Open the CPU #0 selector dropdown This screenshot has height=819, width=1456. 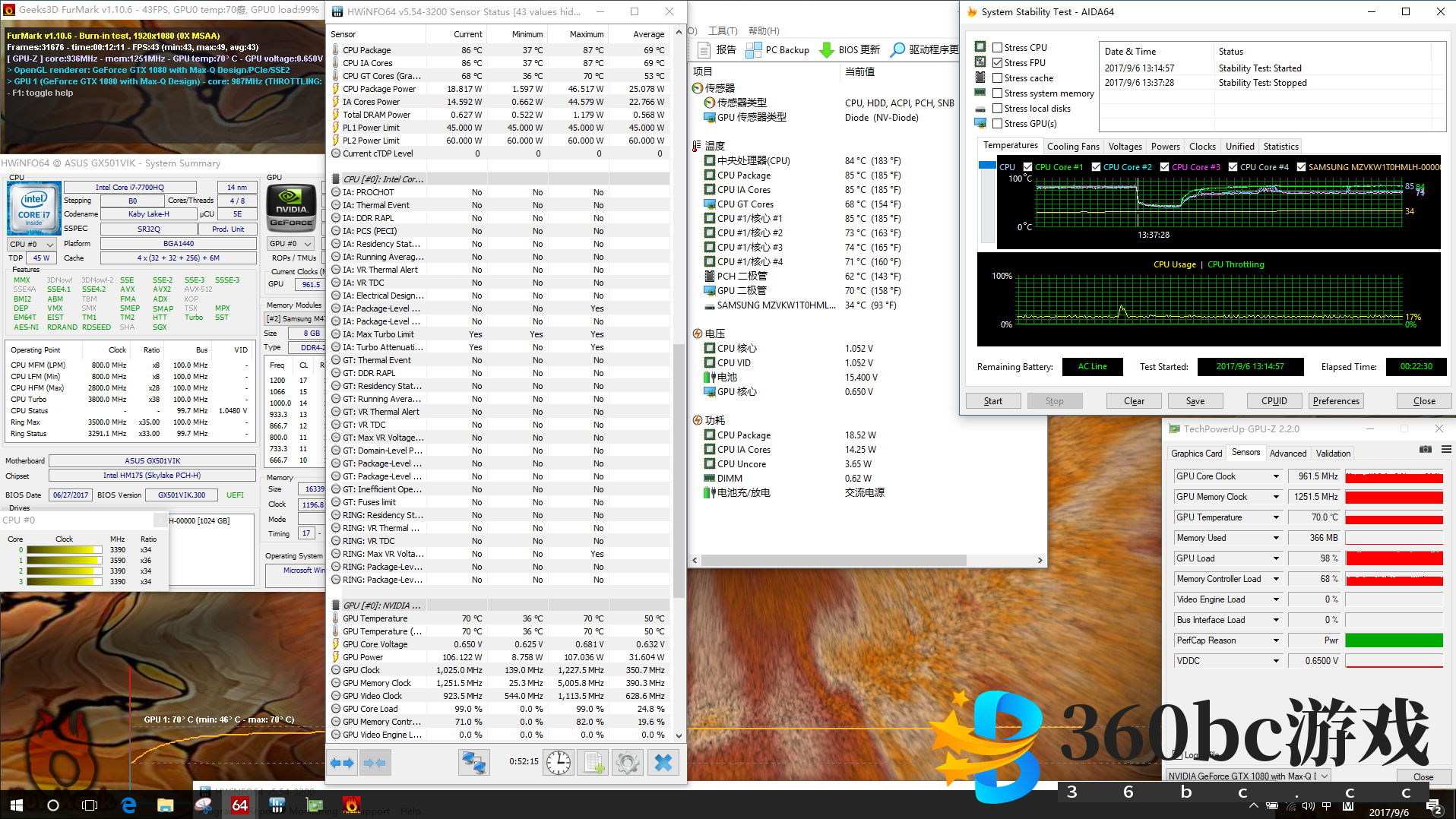[x=50, y=245]
